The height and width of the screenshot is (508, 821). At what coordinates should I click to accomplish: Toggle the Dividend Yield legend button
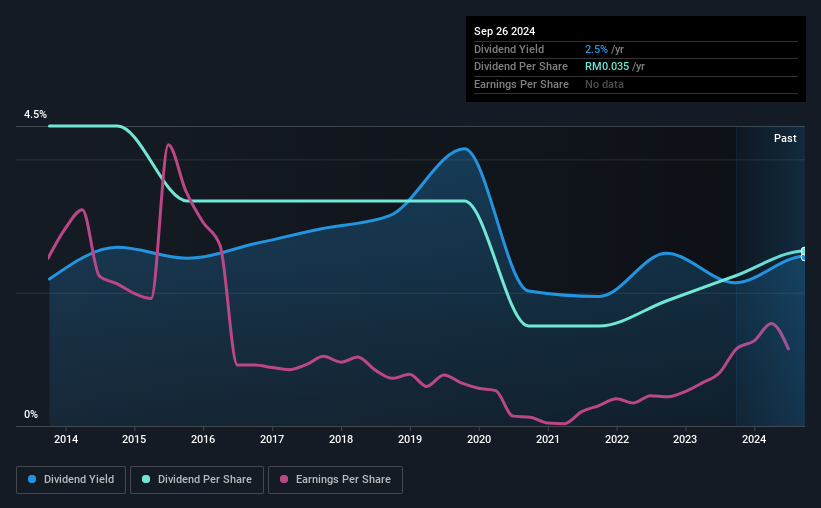(x=71, y=479)
